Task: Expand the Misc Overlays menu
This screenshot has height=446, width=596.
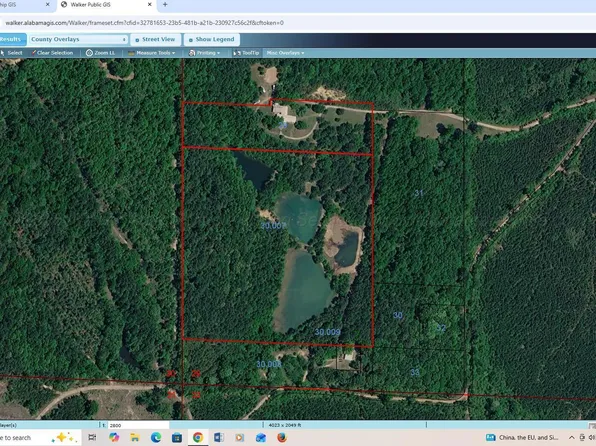Action: (285, 53)
